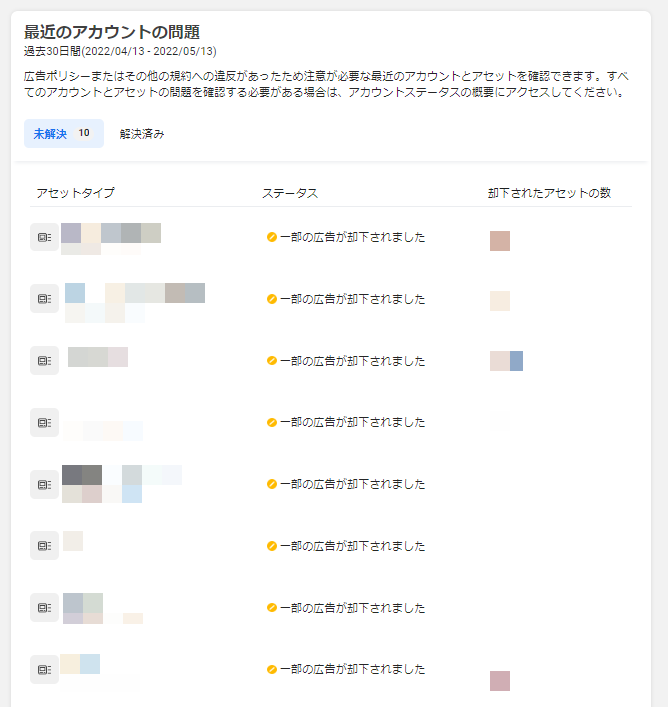Screen dimensions: 668x707
Task: Switch to the 未解決 tab
Action: pos(63,134)
